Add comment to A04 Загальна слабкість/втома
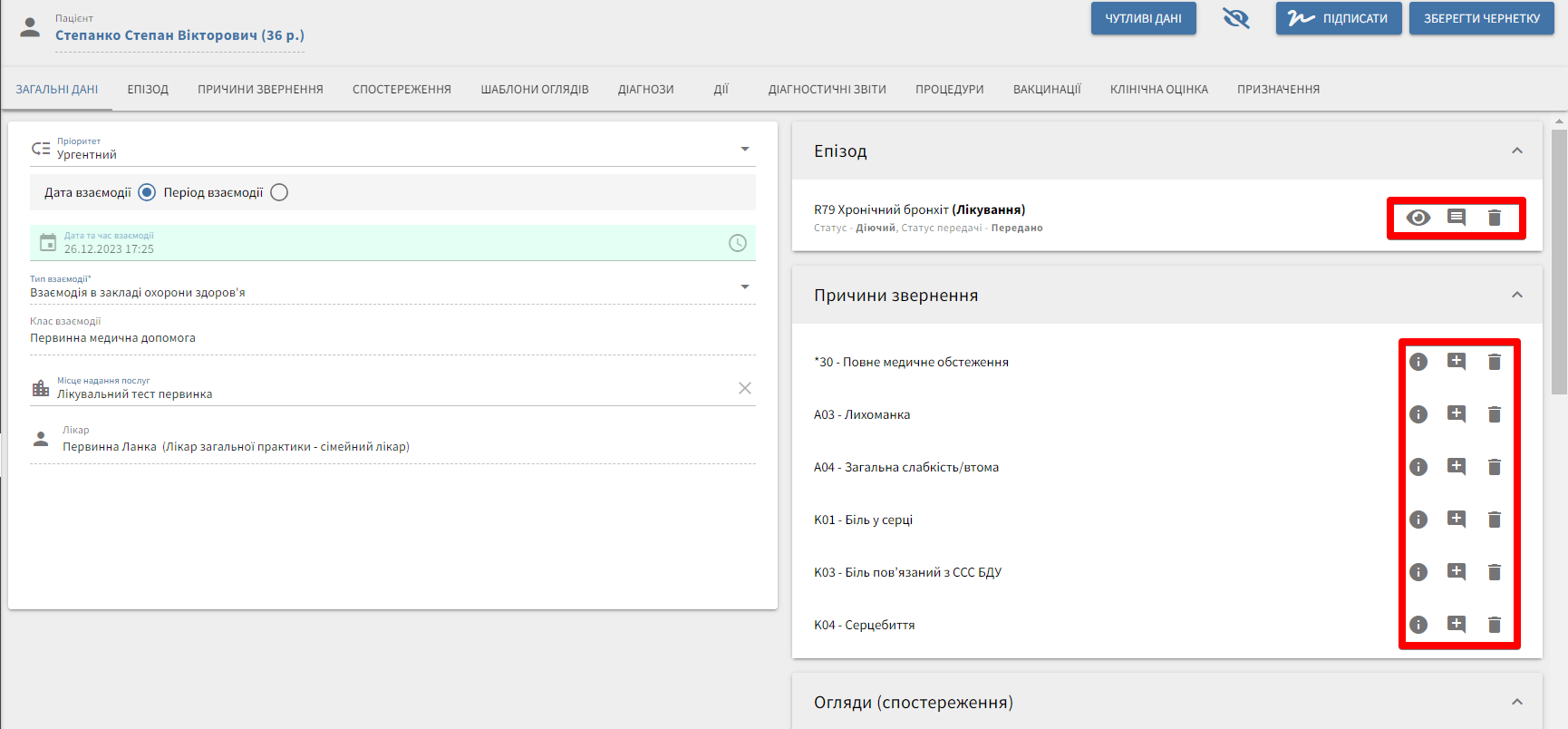Screen dimensions: 1568x729 (x=1457, y=467)
